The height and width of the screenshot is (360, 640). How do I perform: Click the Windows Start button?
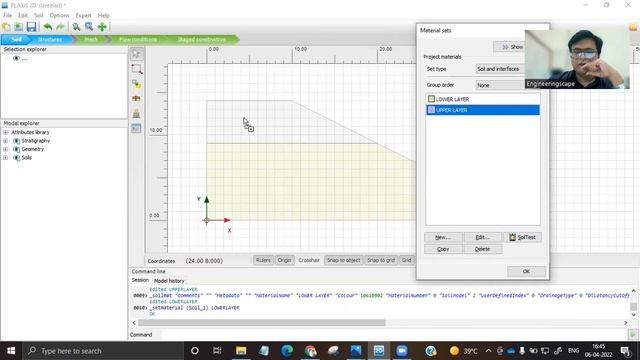(x=11, y=351)
